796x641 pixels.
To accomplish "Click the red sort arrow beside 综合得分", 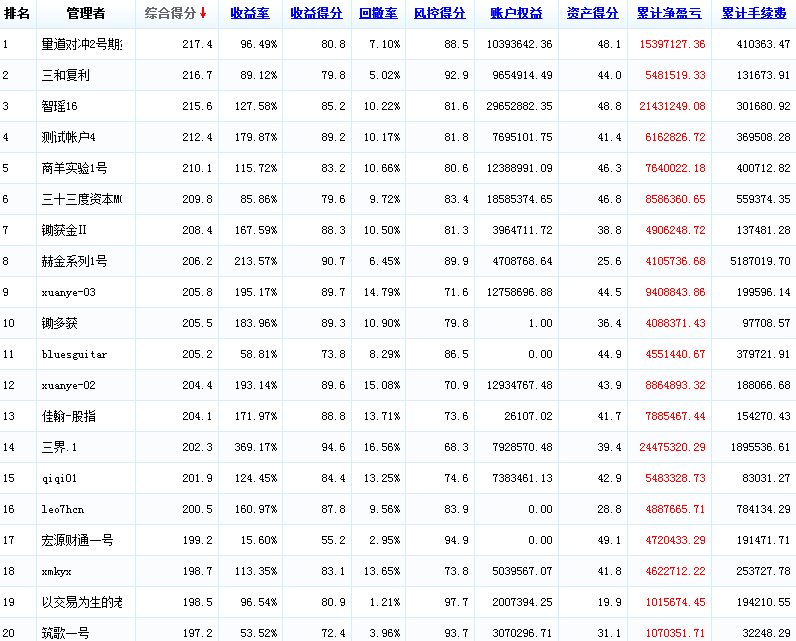I will [x=203, y=13].
